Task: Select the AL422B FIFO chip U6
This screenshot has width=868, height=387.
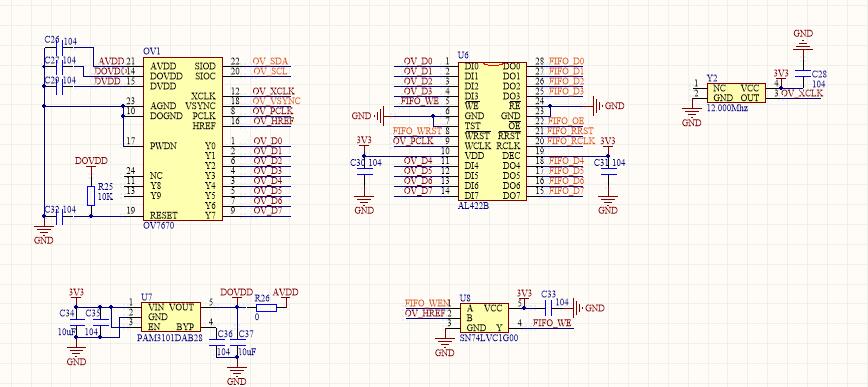Action: coord(492,131)
